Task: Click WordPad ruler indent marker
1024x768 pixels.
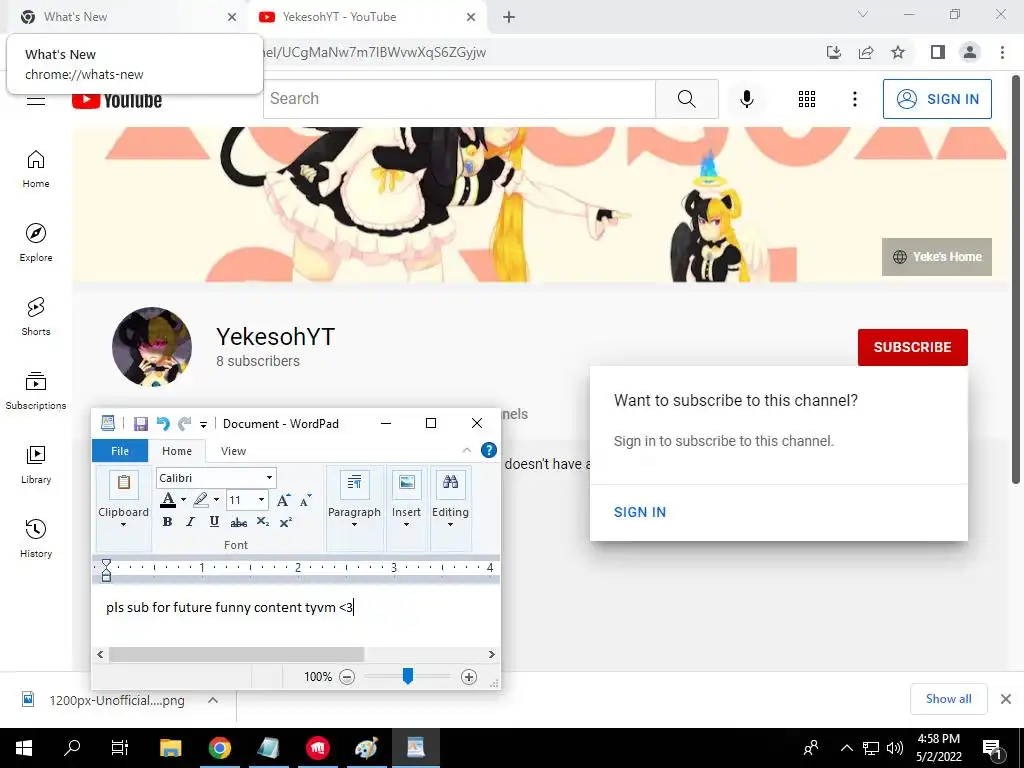Action: (x=106, y=571)
